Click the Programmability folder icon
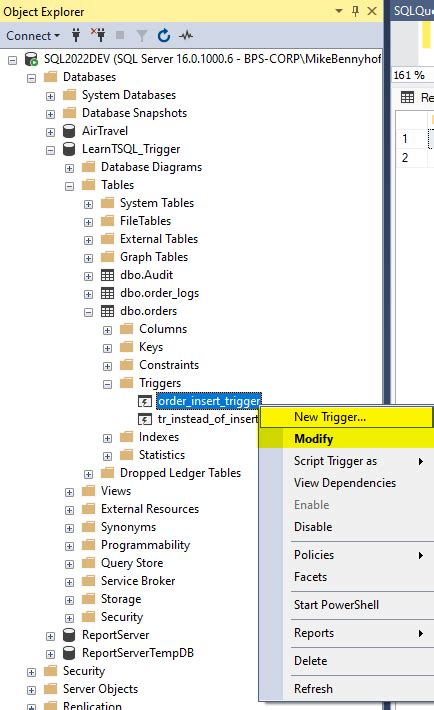The height and width of the screenshot is (710, 434). [x=88, y=545]
